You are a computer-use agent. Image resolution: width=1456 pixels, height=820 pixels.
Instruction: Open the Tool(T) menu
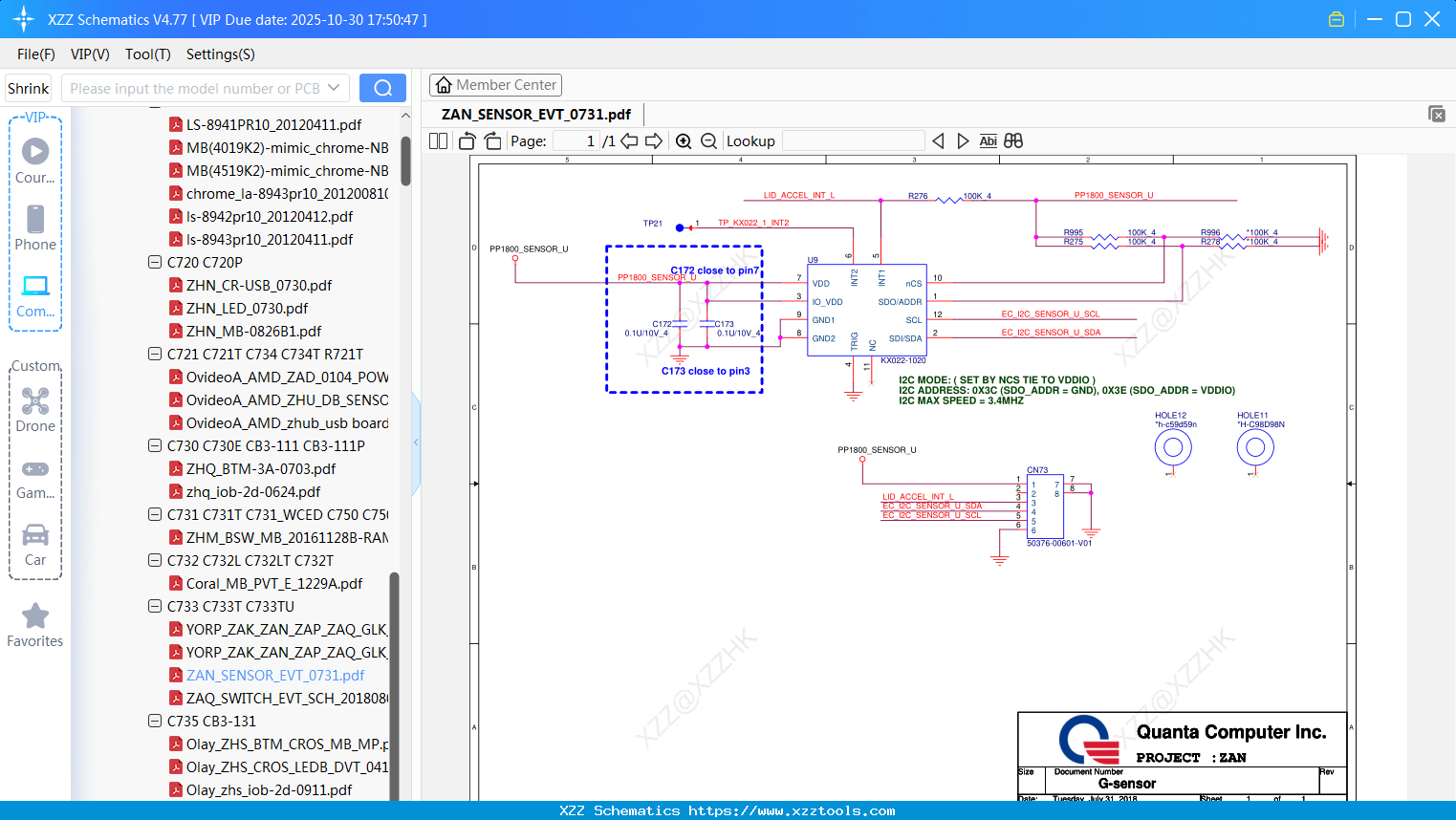tap(147, 54)
